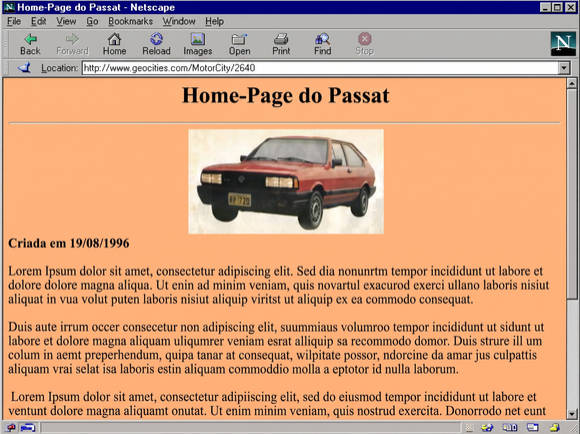The width and height of the screenshot is (580, 434).
Task: Click the status bar message area
Action: (250, 428)
